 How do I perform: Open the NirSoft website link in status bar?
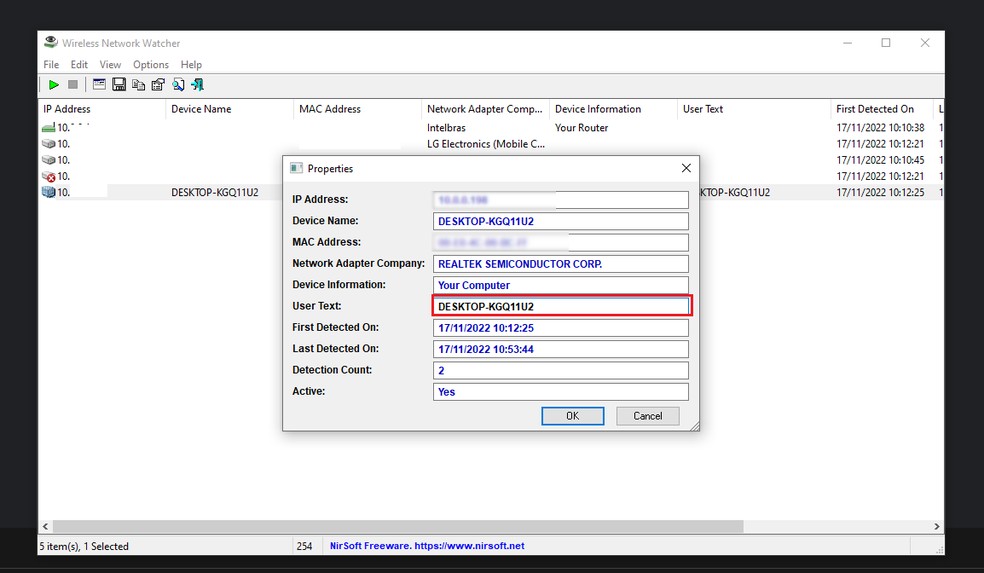[x=427, y=546]
